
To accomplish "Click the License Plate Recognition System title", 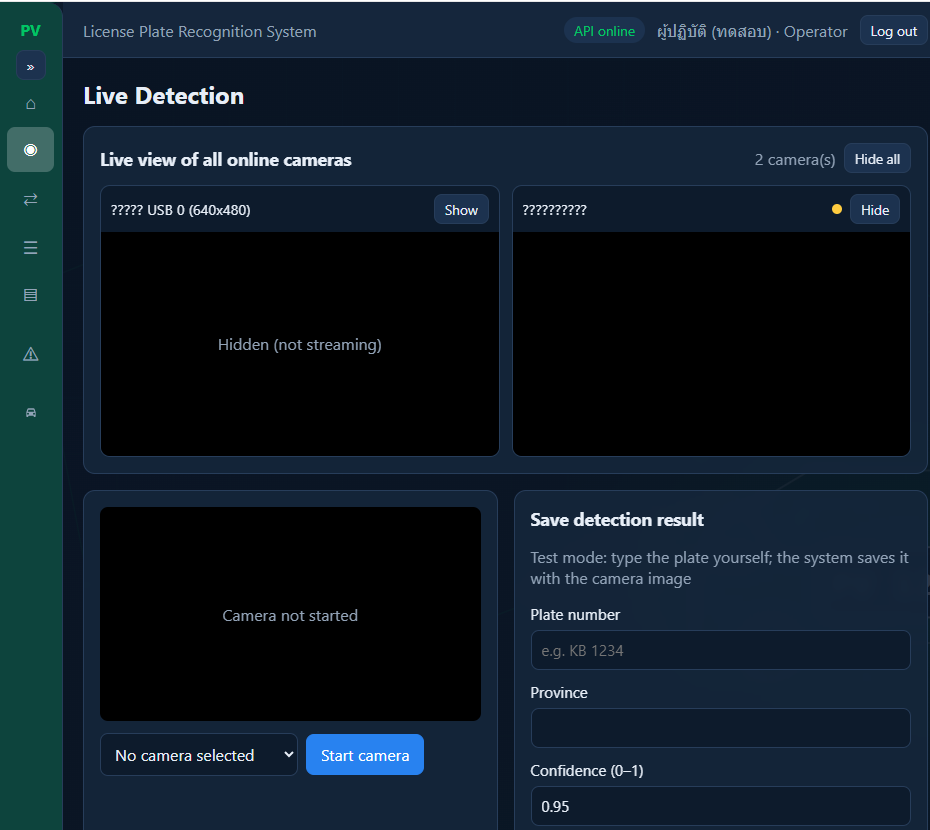I will click(x=199, y=31).
